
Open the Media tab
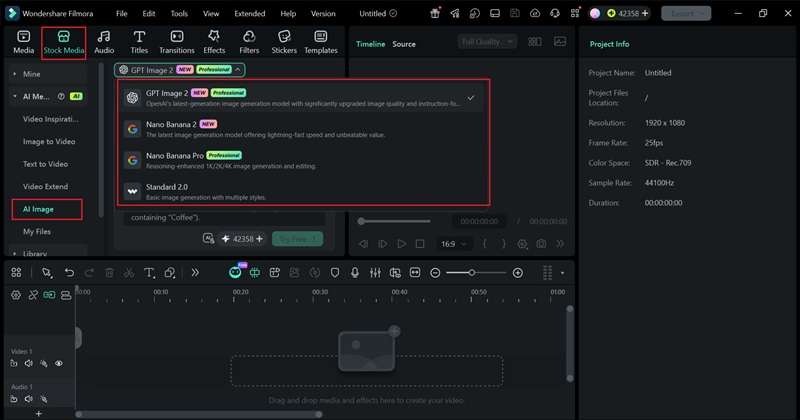coord(23,42)
